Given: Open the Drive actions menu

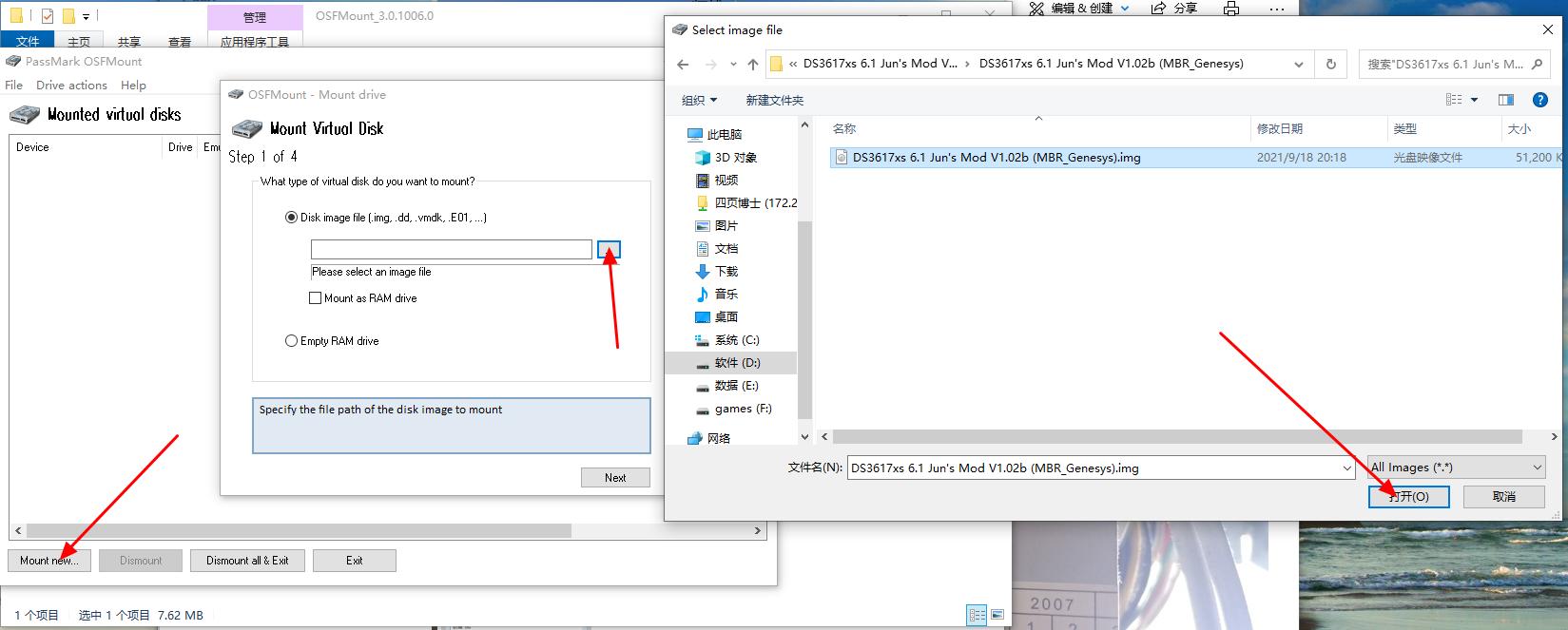Looking at the screenshot, I should 71,85.
